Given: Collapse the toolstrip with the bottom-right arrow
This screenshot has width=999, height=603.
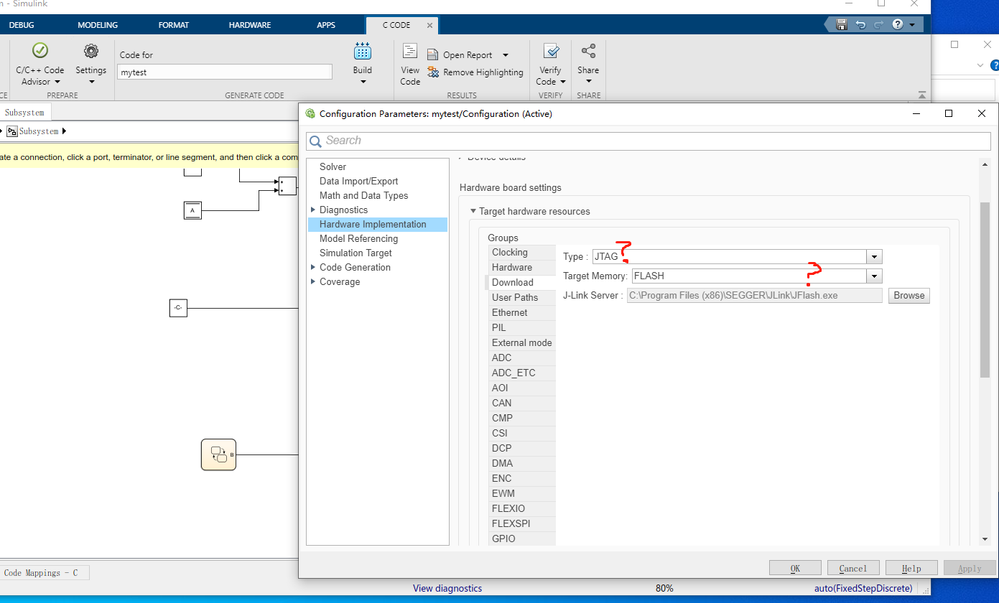Looking at the screenshot, I should click(x=922, y=95).
